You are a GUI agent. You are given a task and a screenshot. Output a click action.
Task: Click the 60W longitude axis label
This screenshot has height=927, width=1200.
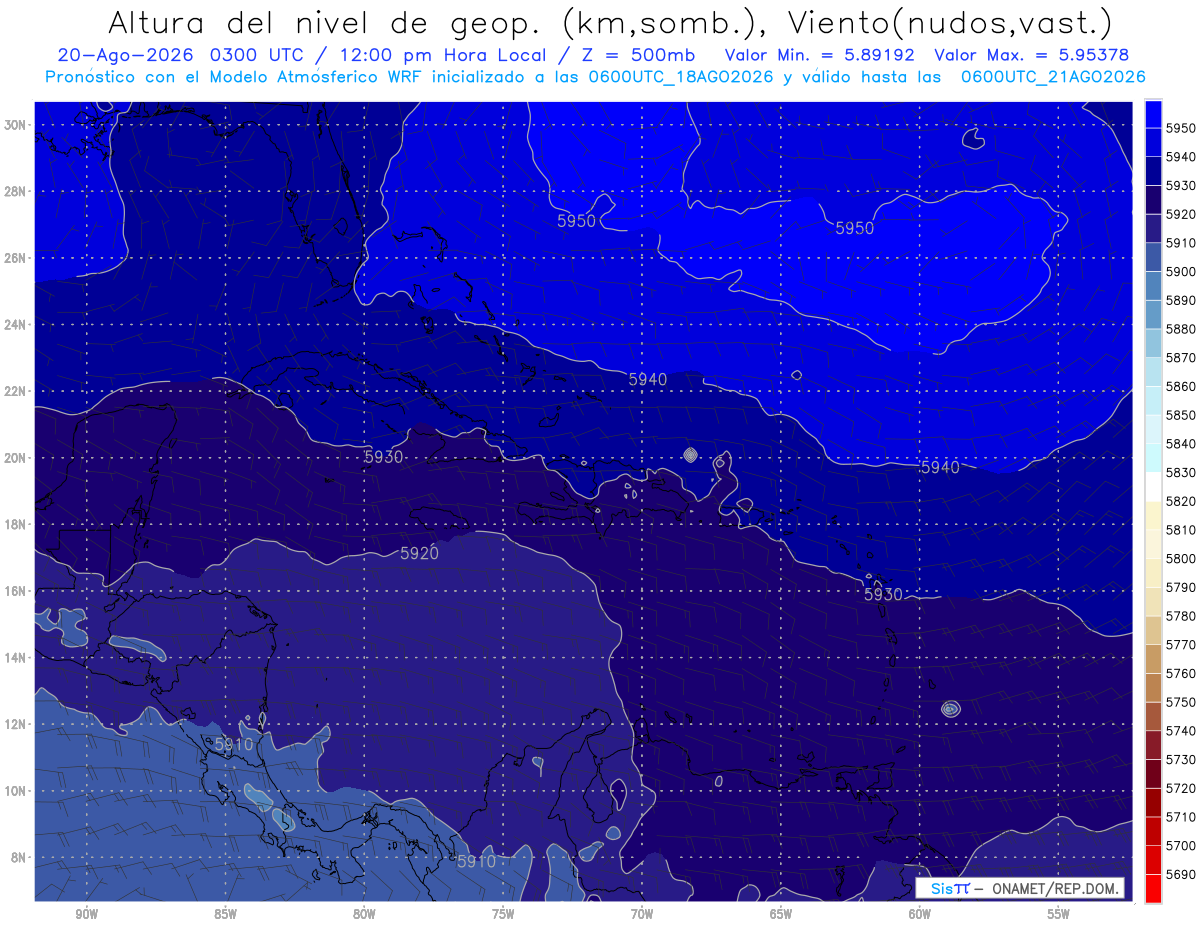pyautogui.click(x=920, y=914)
